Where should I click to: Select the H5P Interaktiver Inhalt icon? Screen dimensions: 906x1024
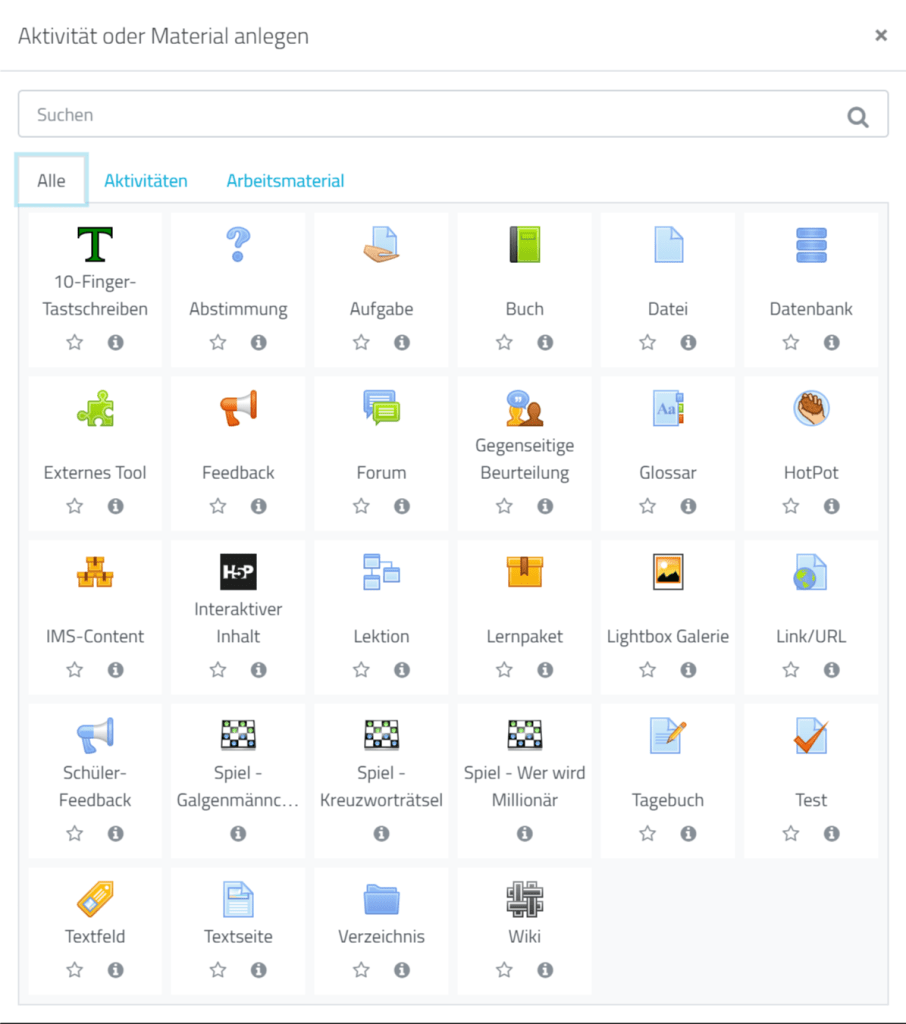[x=238, y=572]
